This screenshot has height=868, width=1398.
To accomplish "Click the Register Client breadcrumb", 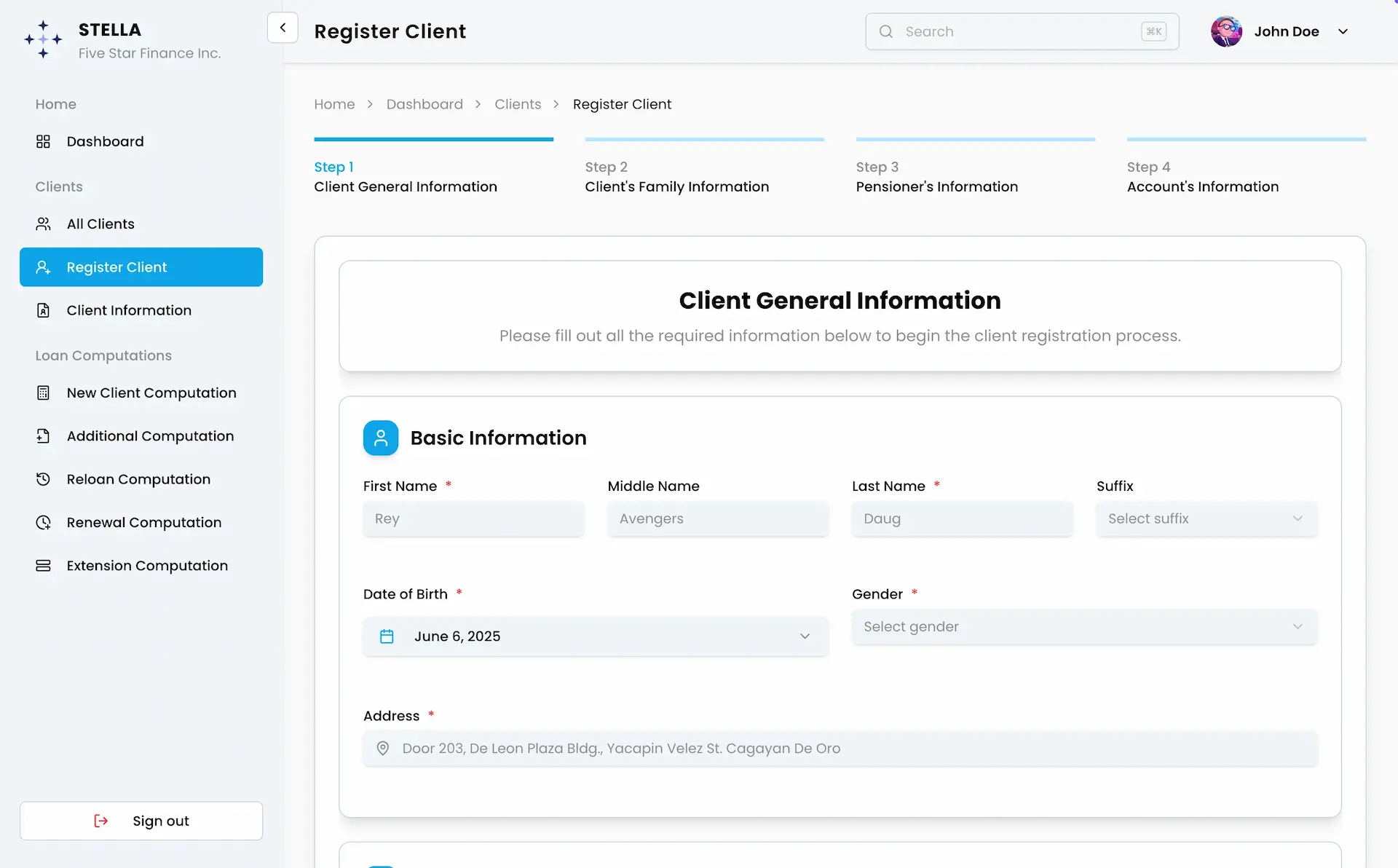I will tap(622, 104).
